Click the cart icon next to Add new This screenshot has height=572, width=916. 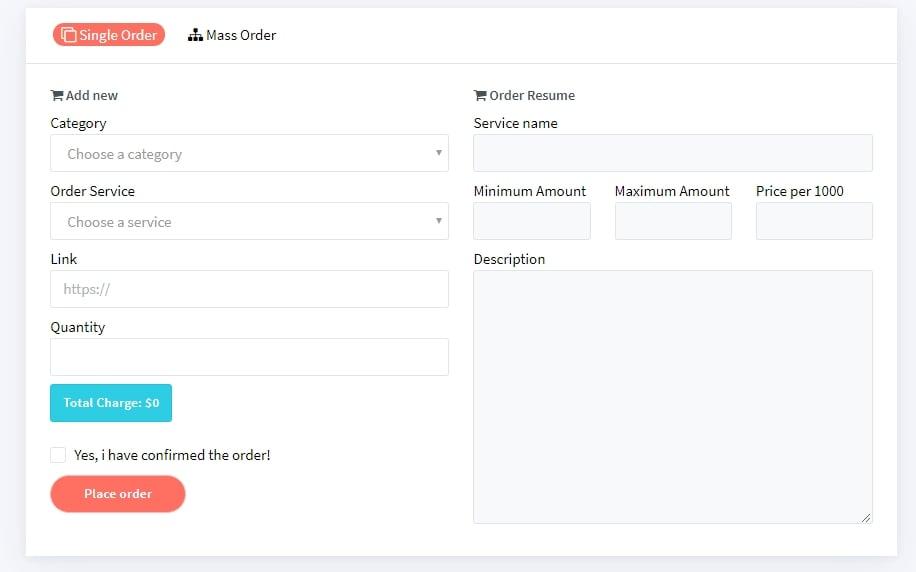pyautogui.click(x=57, y=96)
